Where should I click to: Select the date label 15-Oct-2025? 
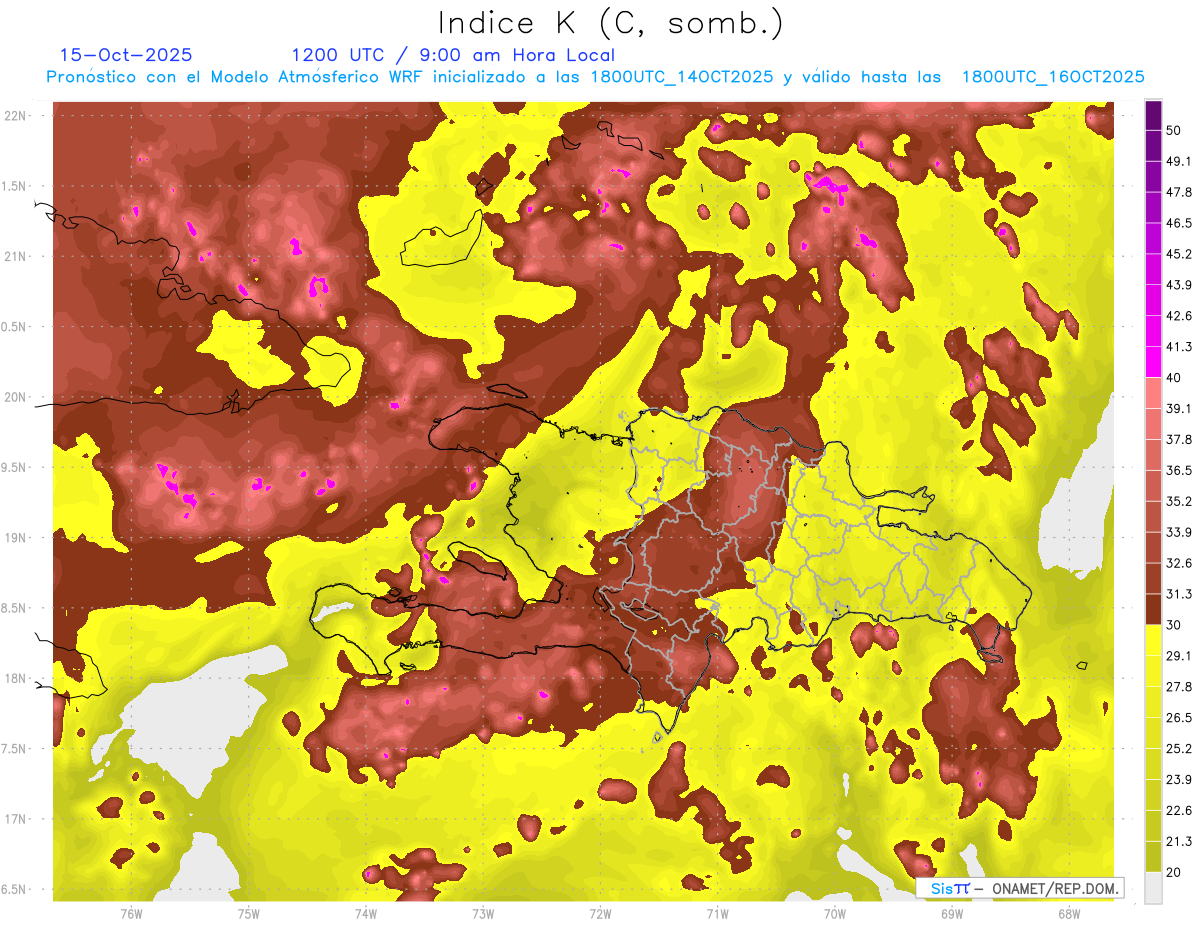coord(126,55)
